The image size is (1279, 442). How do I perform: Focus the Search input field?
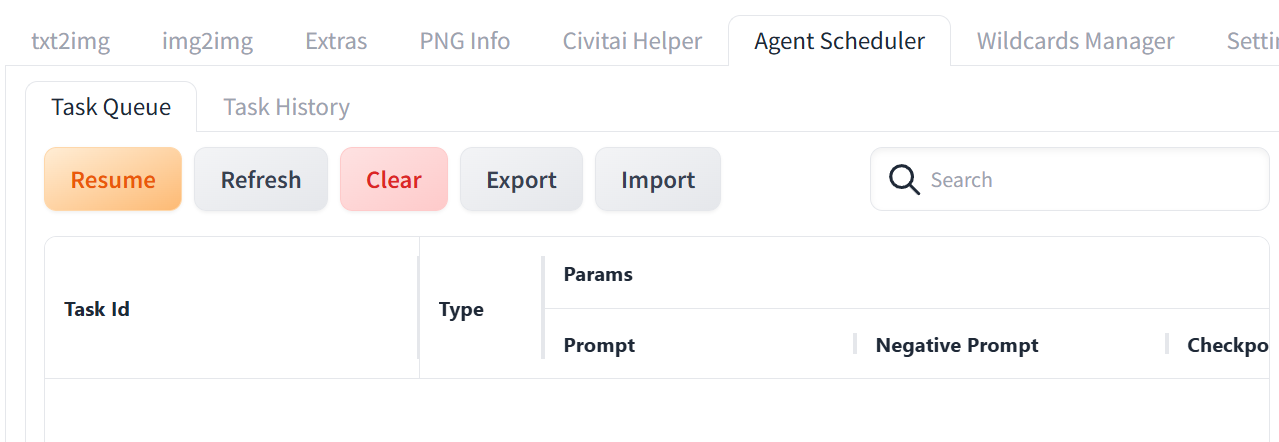pyautogui.click(x=1070, y=180)
